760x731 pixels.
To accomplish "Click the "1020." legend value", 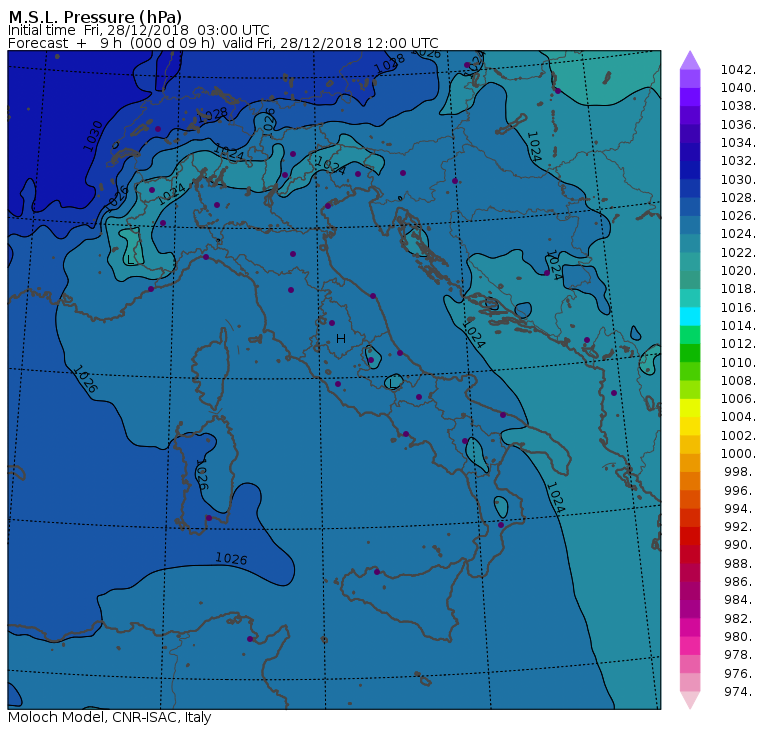I will (x=738, y=270).
